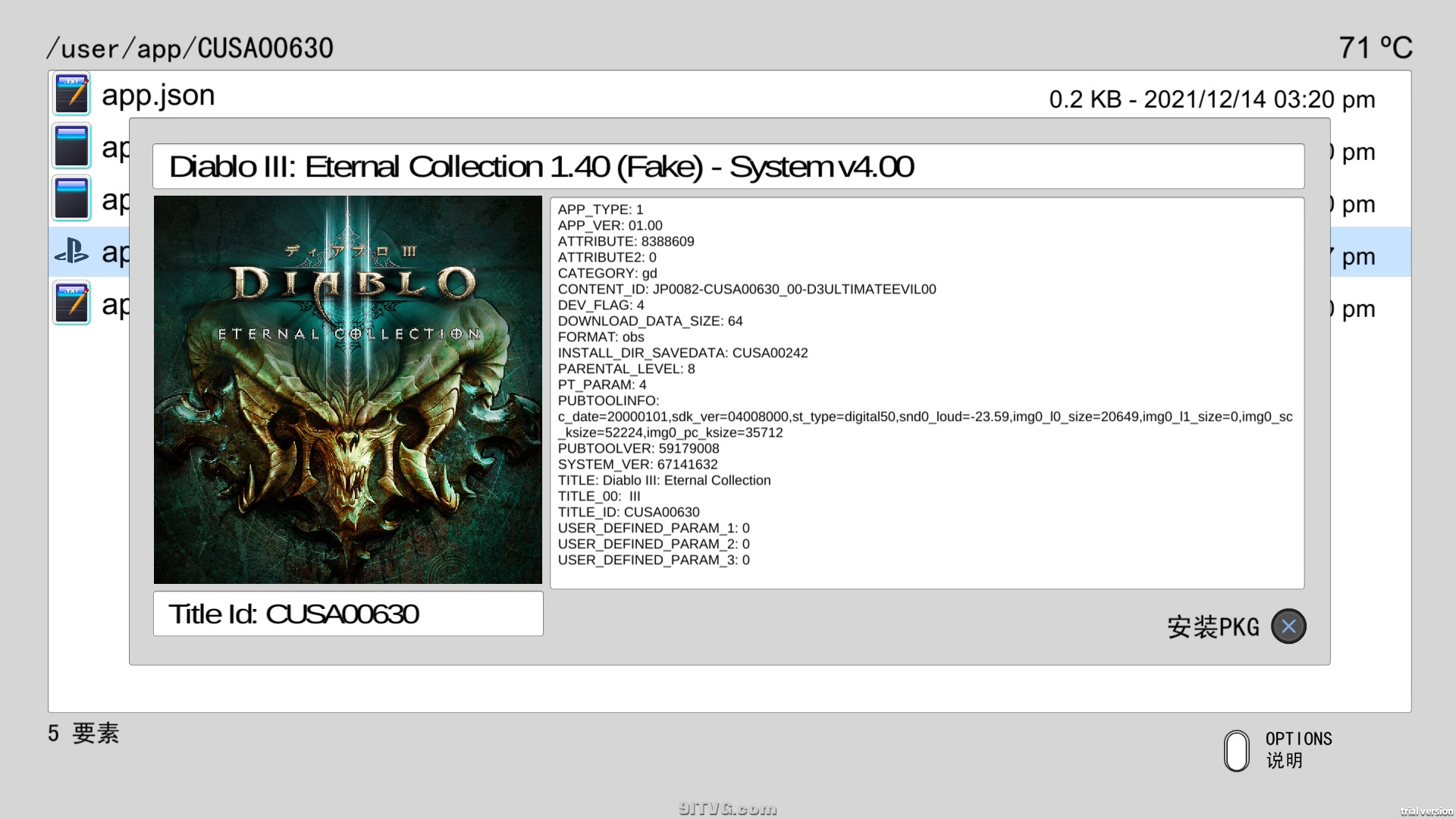Click the 'ATTRIBUTE2: 0' line
This screenshot has height=819, width=1456.
coord(607,257)
